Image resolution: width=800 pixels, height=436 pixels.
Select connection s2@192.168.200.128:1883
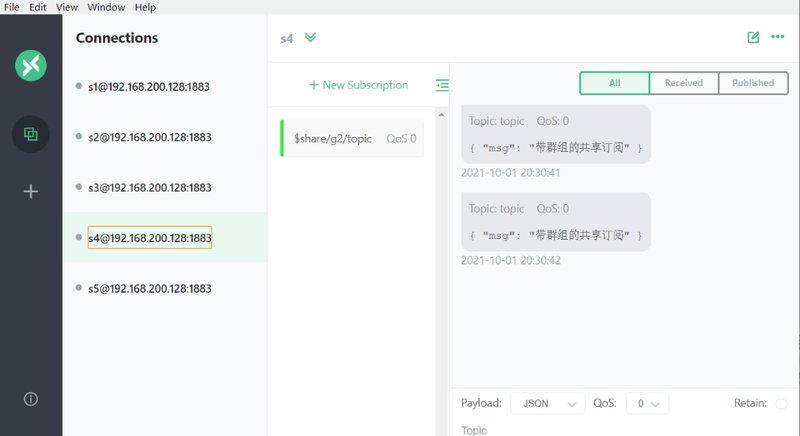pos(165,137)
